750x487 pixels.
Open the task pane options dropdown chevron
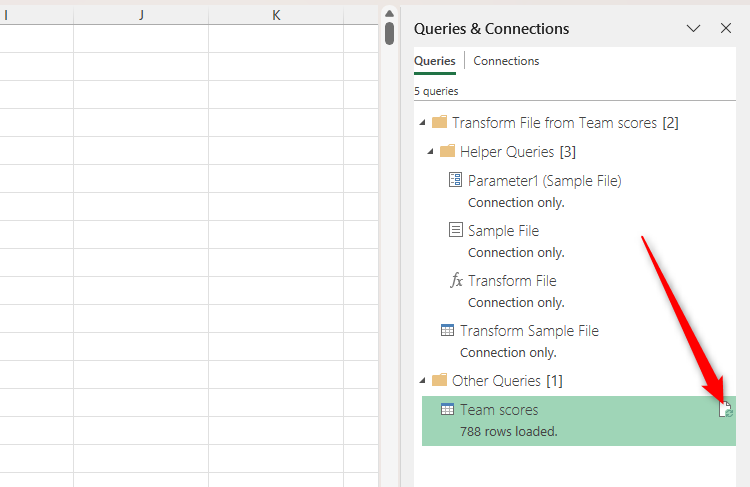tap(693, 29)
